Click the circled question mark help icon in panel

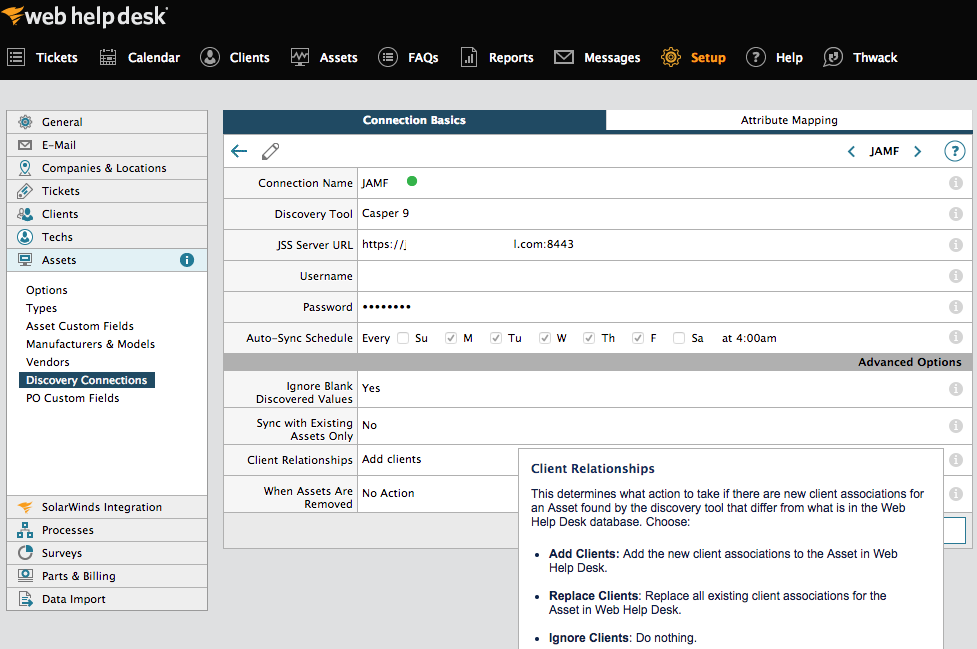[955, 151]
